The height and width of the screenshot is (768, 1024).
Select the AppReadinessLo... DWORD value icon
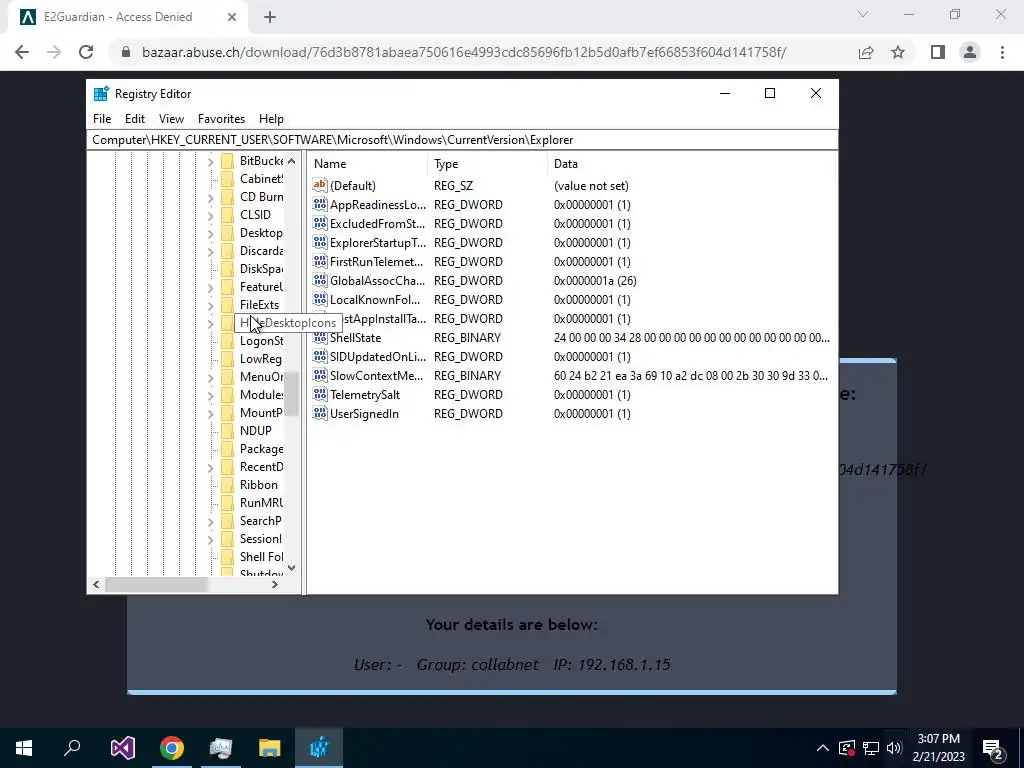point(319,204)
